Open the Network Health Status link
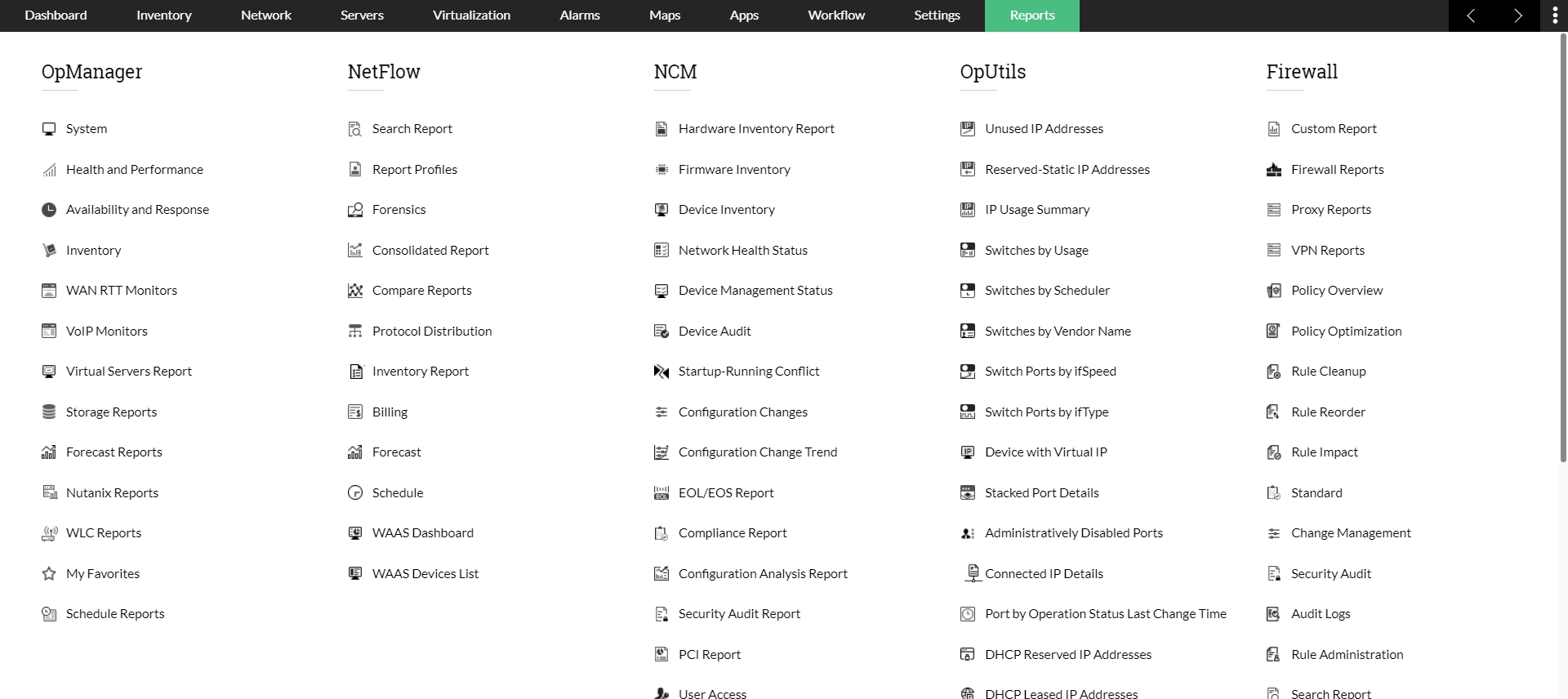 tap(743, 251)
